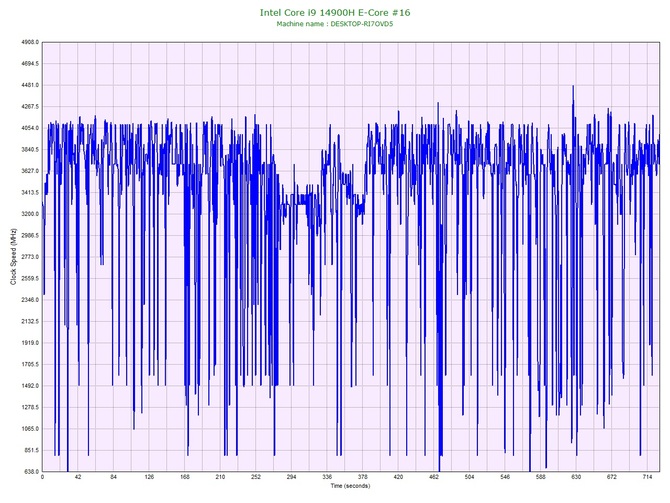The height and width of the screenshot is (503, 670).
Task: Click the 'Machine name : DESKTOP-RI7OVD5' subtitle
Action: point(335,24)
